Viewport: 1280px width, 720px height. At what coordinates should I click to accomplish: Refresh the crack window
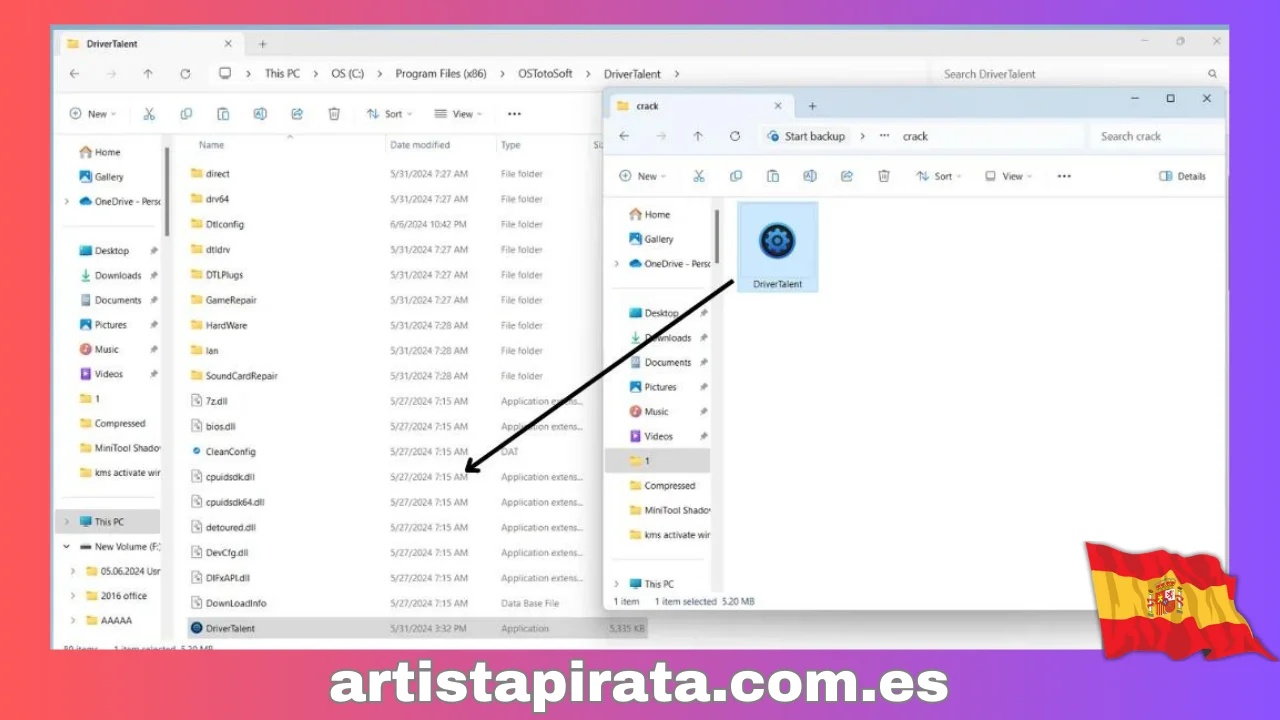pyautogui.click(x=735, y=136)
